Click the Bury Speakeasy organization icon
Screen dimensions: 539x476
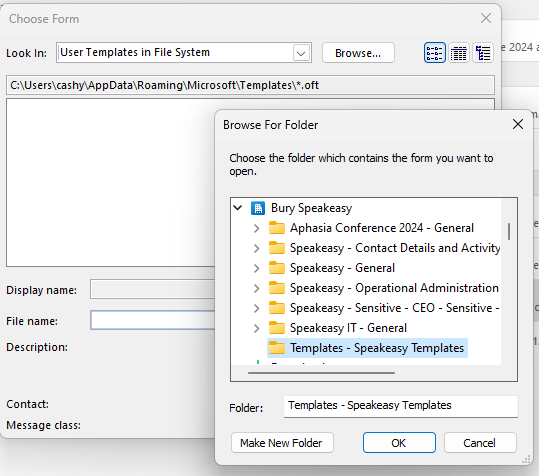[258, 208]
